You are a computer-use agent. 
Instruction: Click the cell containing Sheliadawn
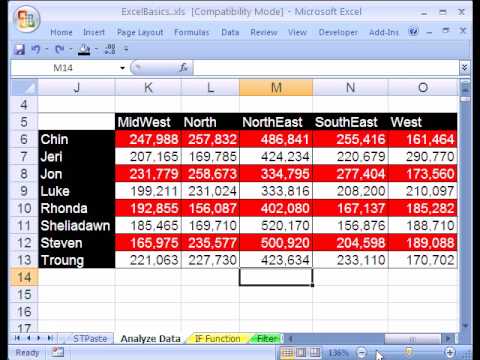click(77, 226)
